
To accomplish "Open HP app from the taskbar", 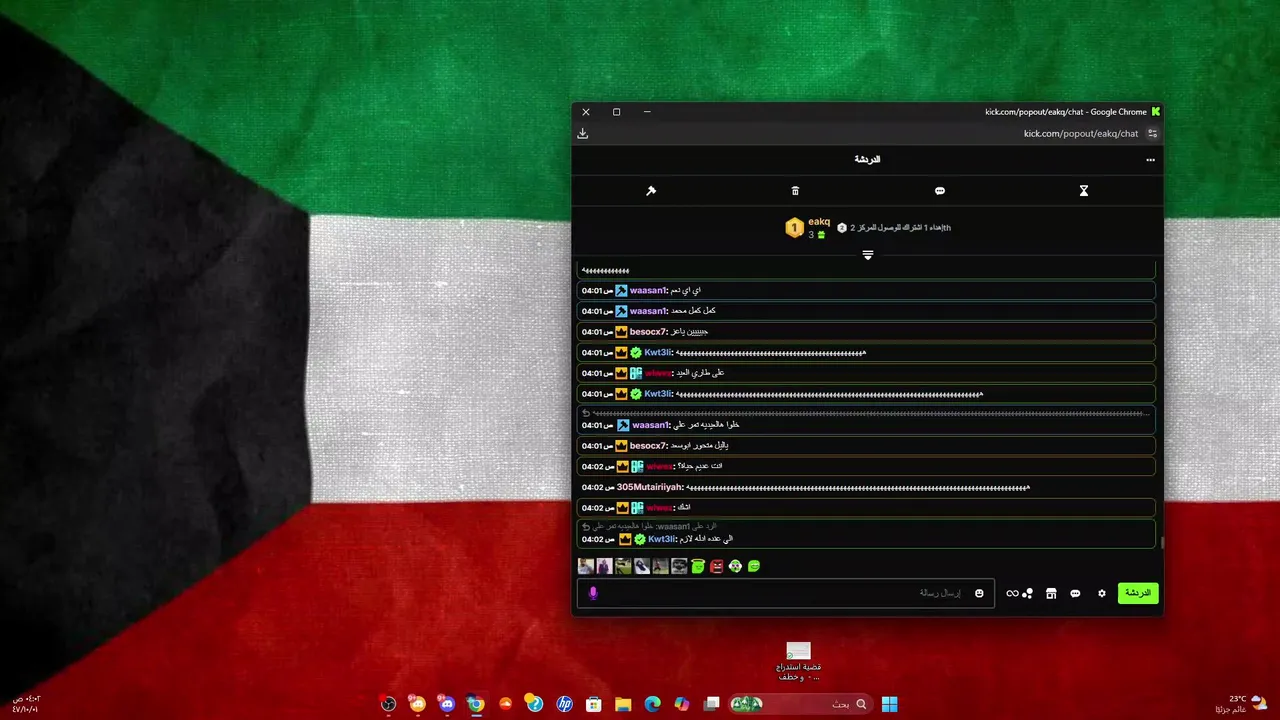I will click(x=564, y=704).
